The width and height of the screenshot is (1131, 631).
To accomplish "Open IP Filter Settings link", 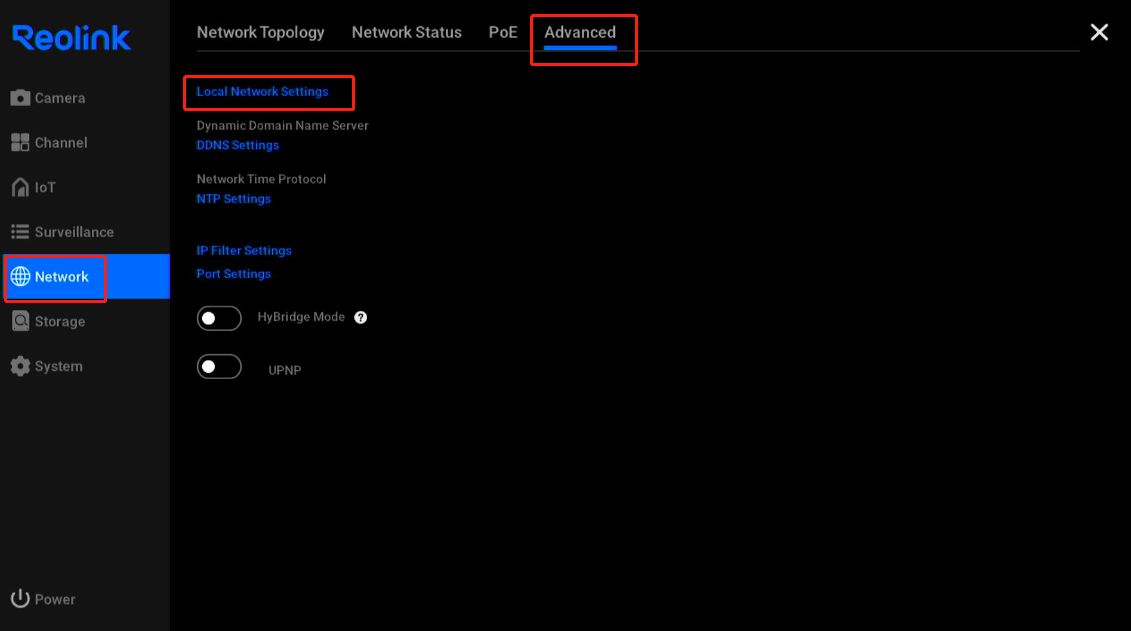I will (x=244, y=250).
